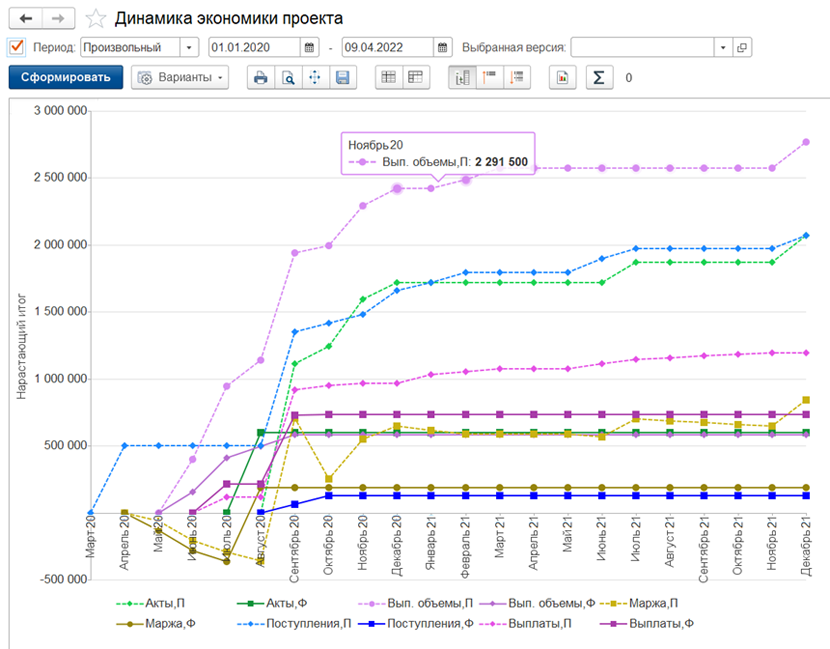Click the sort descending icon
Image resolution: width=830 pixels, height=649 pixels.
[517, 78]
